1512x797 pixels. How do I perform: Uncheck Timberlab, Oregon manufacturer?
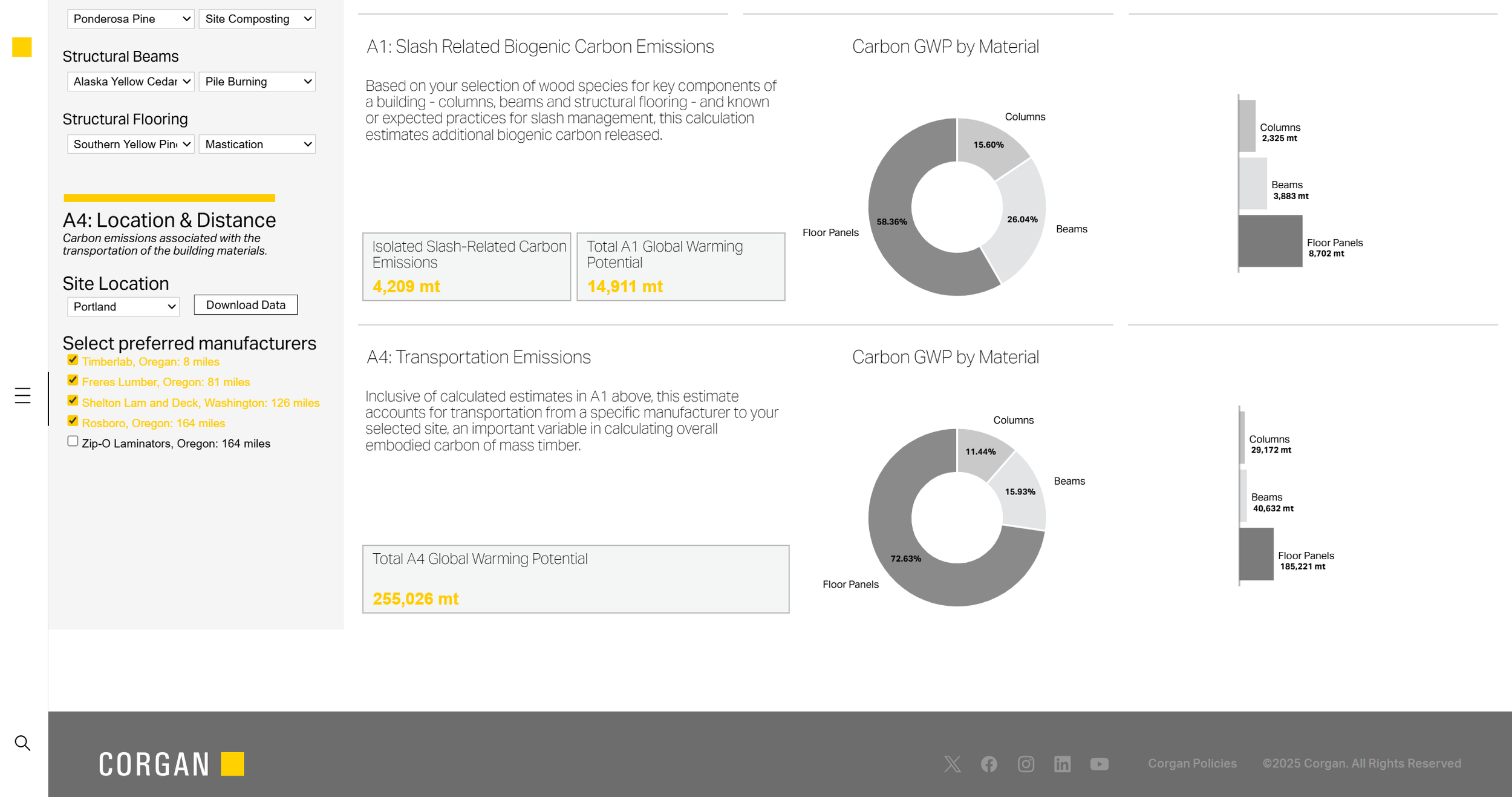[x=73, y=360]
